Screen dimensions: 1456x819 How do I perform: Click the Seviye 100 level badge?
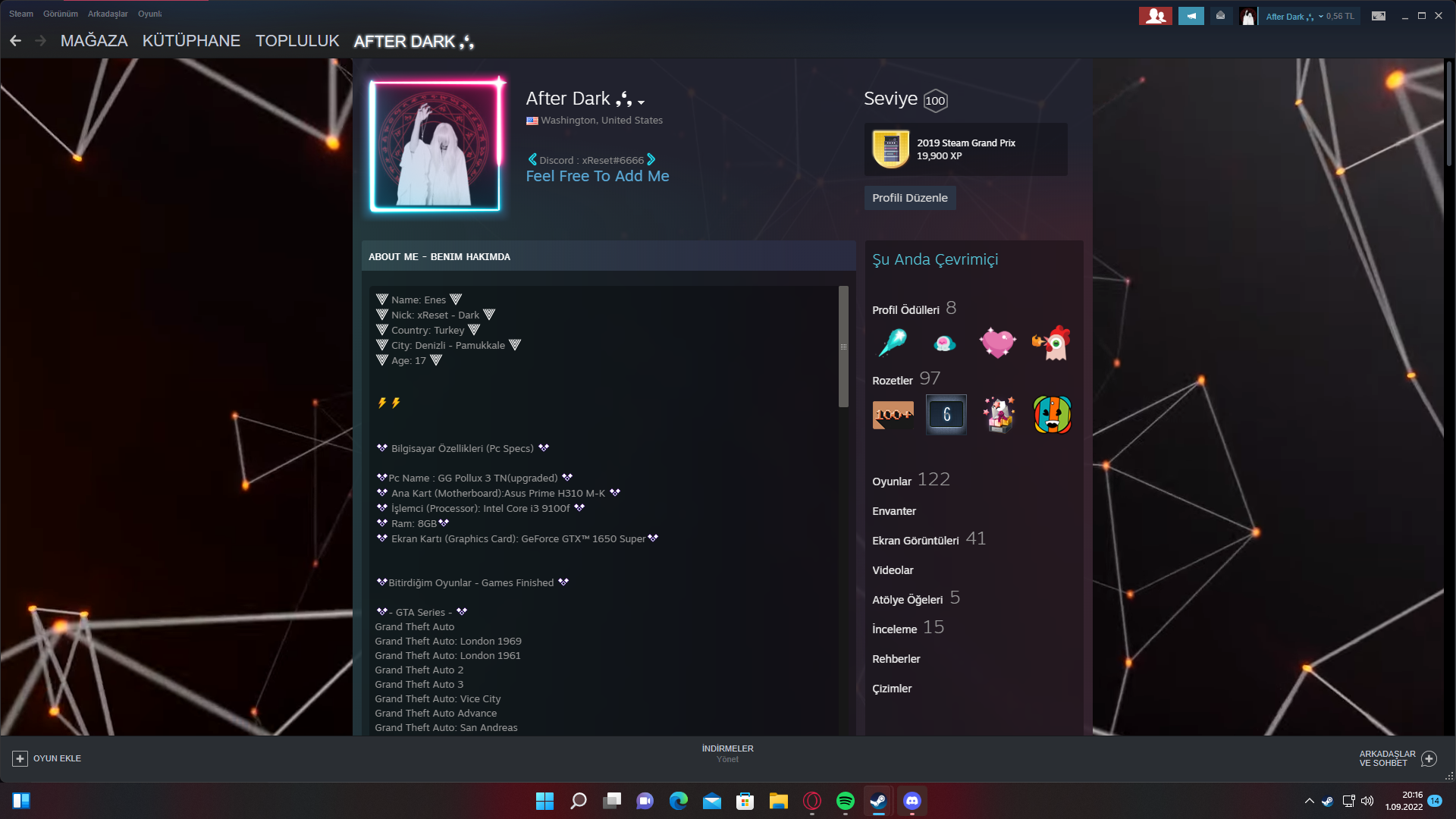pyautogui.click(x=935, y=100)
